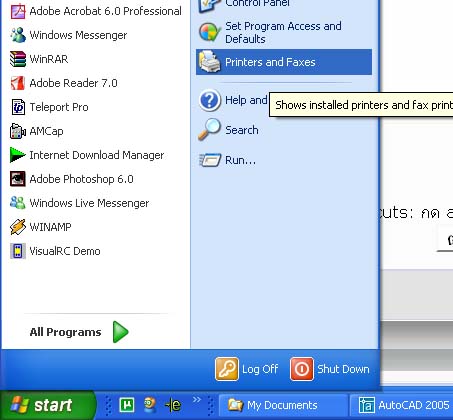Click the Set Program Access shield icon
The height and width of the screenshot is (420, 453).
pos(210,32)
